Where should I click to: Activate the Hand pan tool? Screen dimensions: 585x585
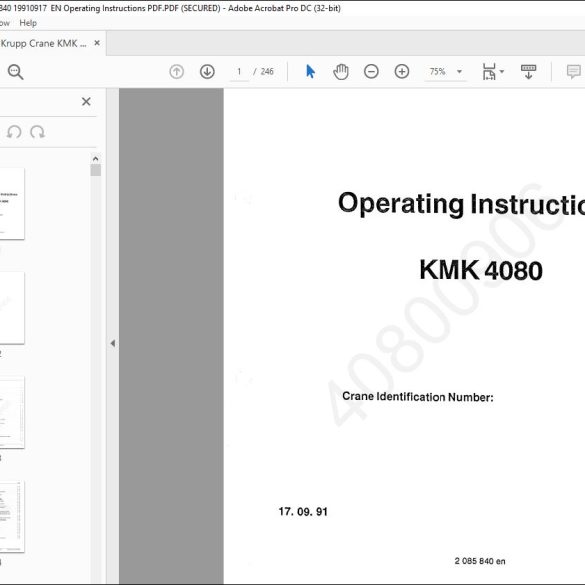[341, 72]
